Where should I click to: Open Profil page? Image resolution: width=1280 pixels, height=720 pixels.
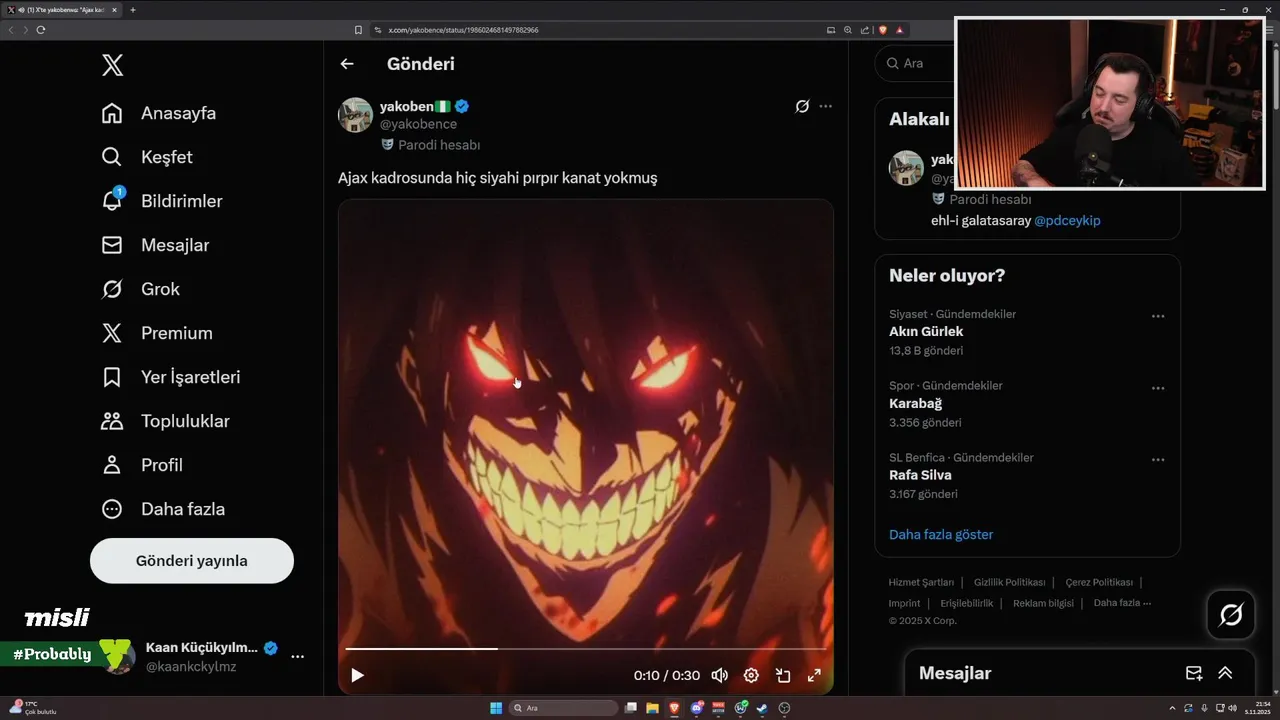click(142, 465)
